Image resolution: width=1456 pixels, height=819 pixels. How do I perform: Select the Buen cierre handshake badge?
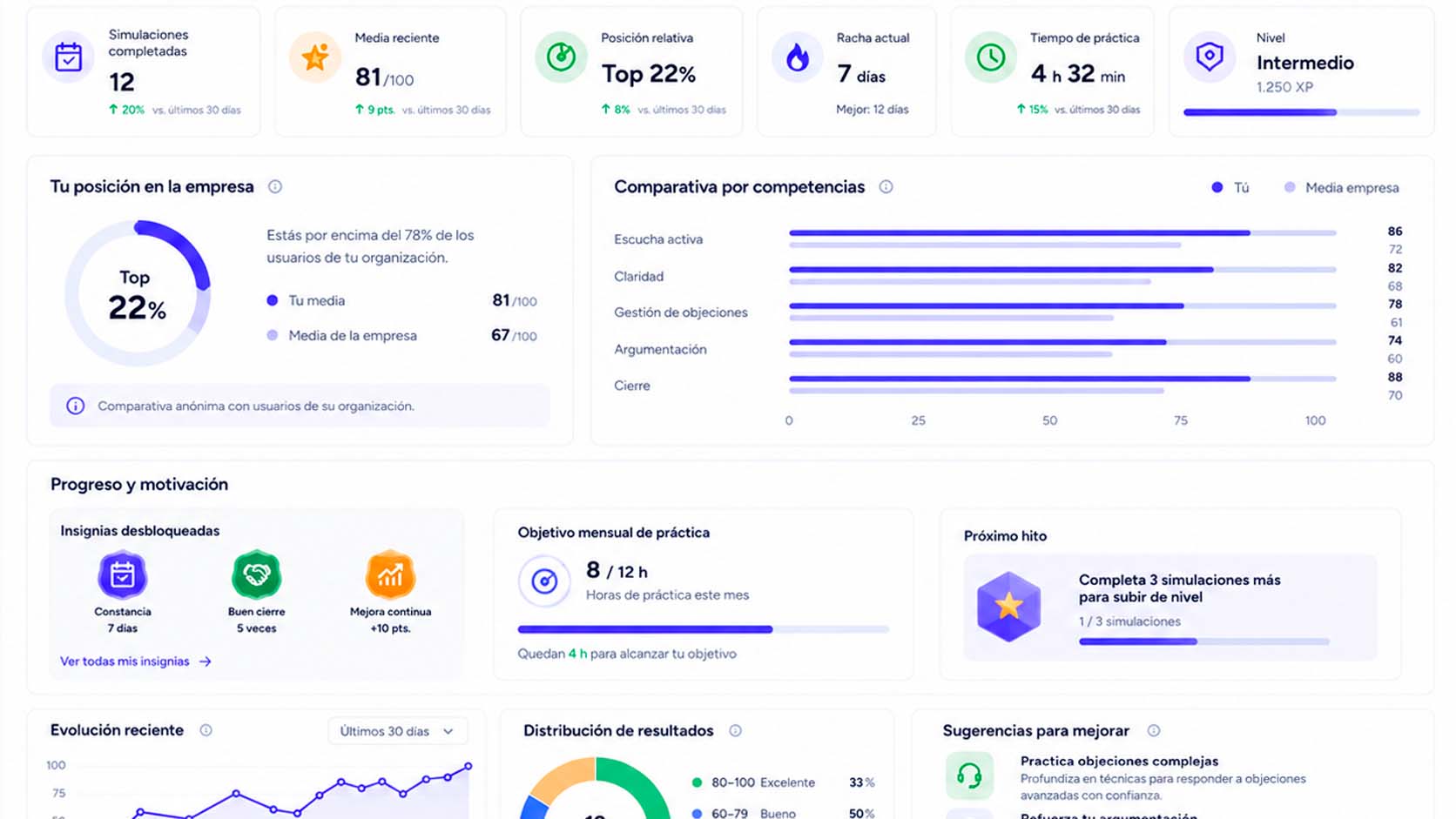[x=256, y=574]
